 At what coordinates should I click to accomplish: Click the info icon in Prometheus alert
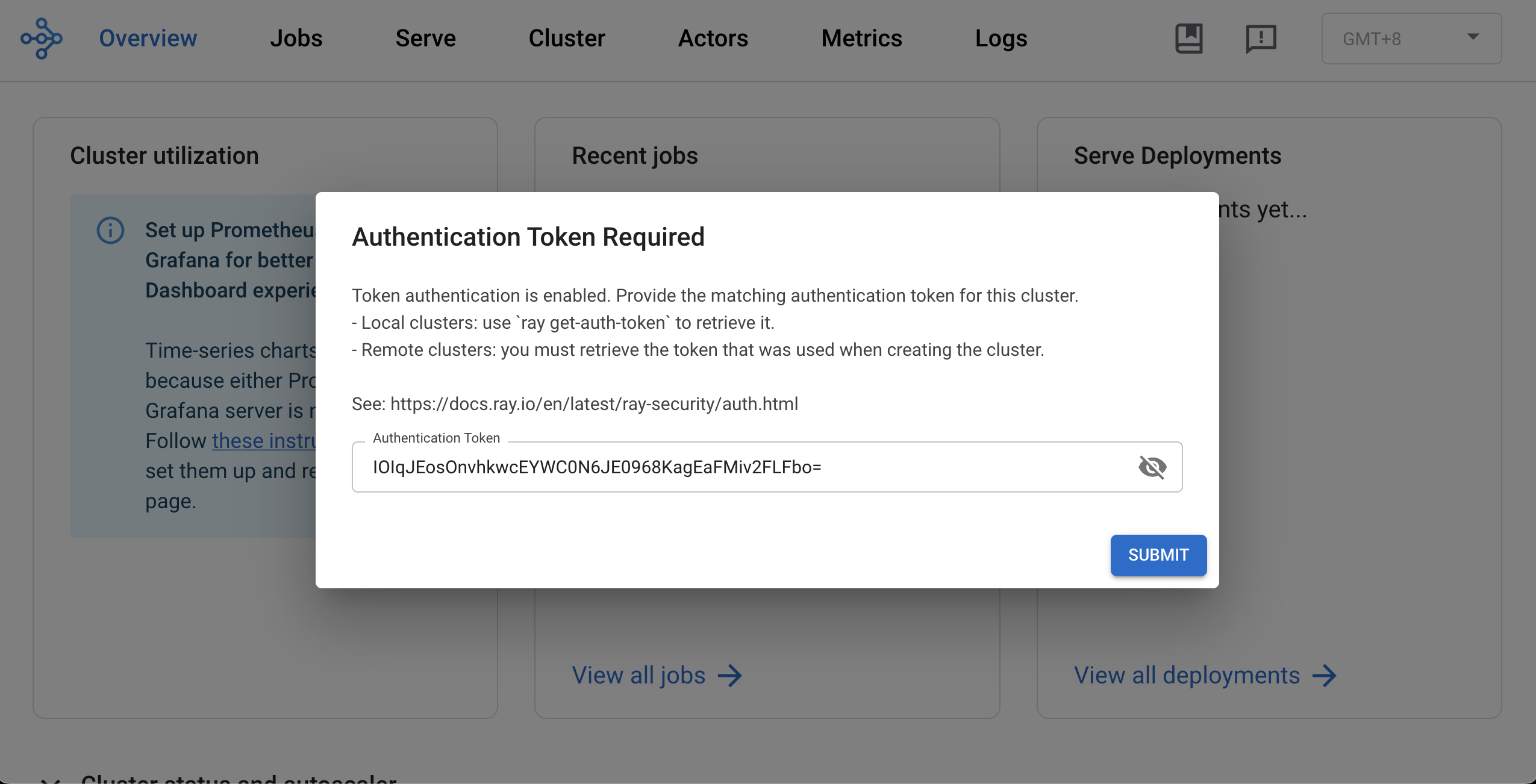point(111,230)
